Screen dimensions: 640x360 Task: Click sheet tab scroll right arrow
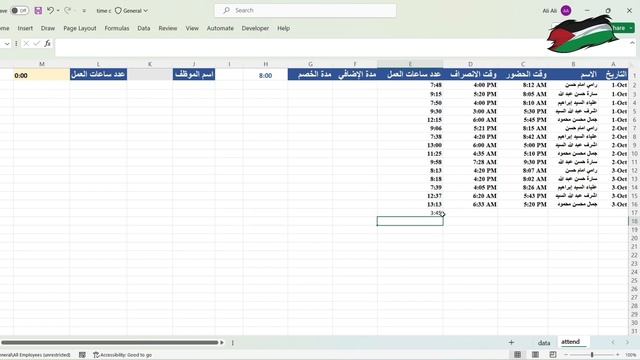[x=627, y=342]
